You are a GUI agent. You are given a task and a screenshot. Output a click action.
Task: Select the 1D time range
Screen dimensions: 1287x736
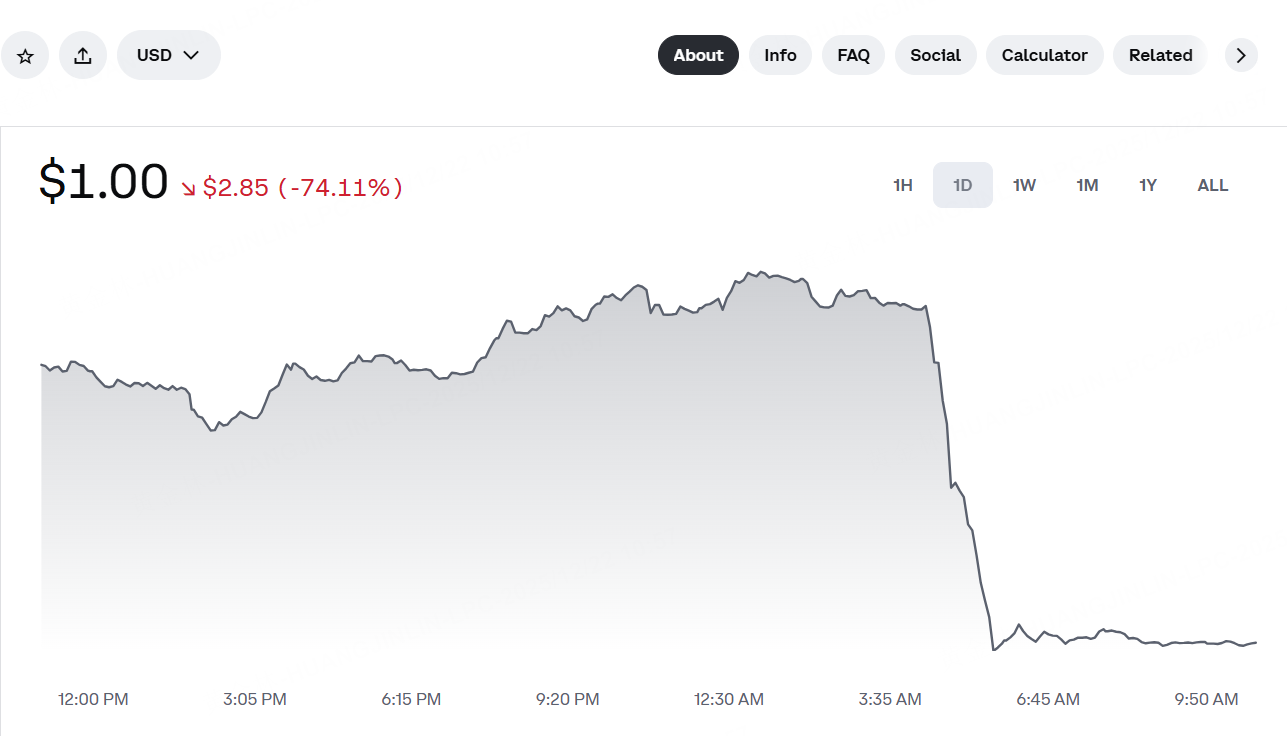[x=963, y=185]
